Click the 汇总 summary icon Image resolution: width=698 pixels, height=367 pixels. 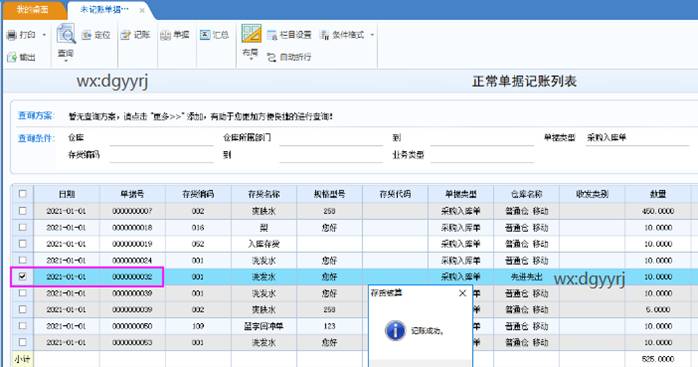tap(205, 35)
